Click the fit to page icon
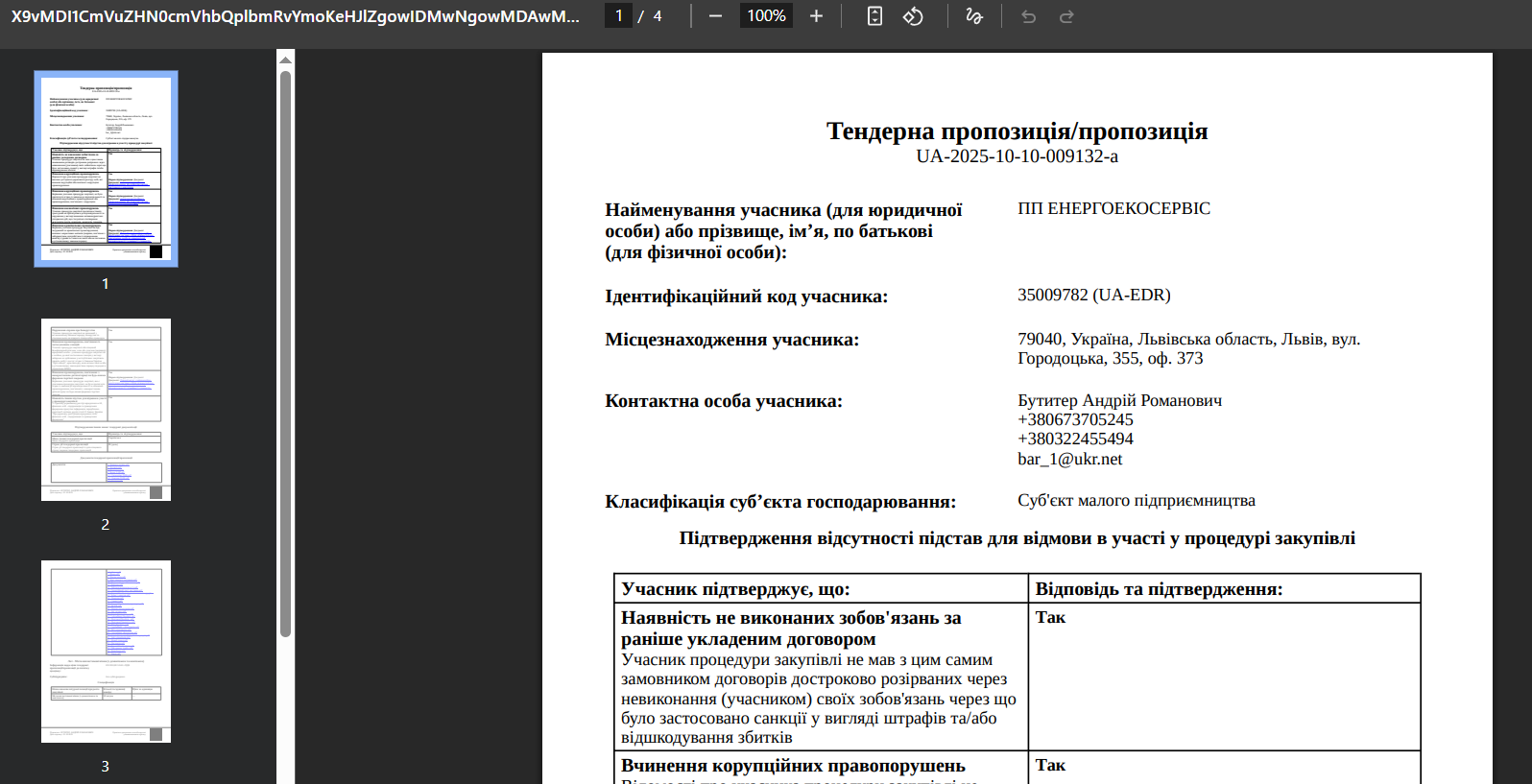 pos(874,16)
